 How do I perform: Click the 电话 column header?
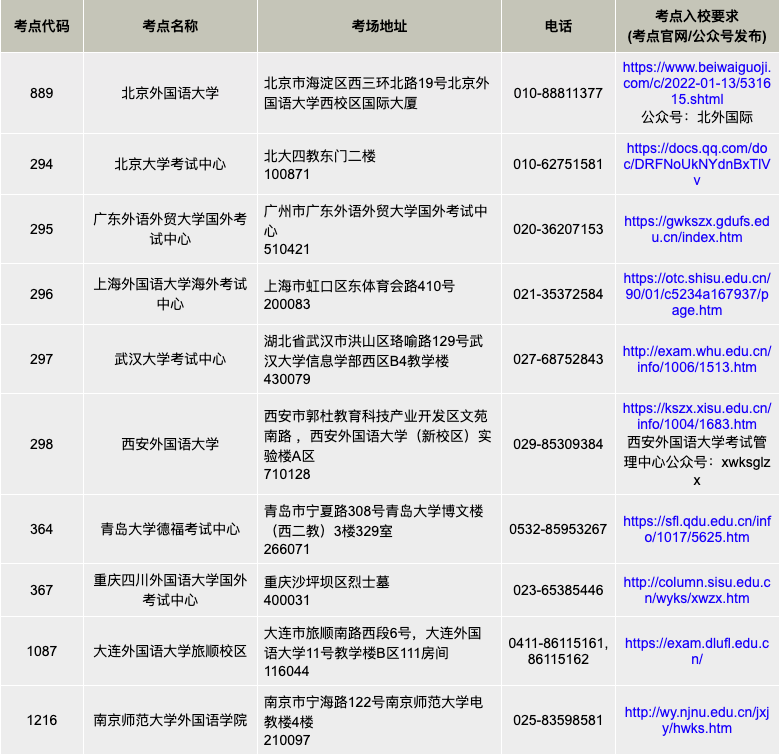point(558,26)
